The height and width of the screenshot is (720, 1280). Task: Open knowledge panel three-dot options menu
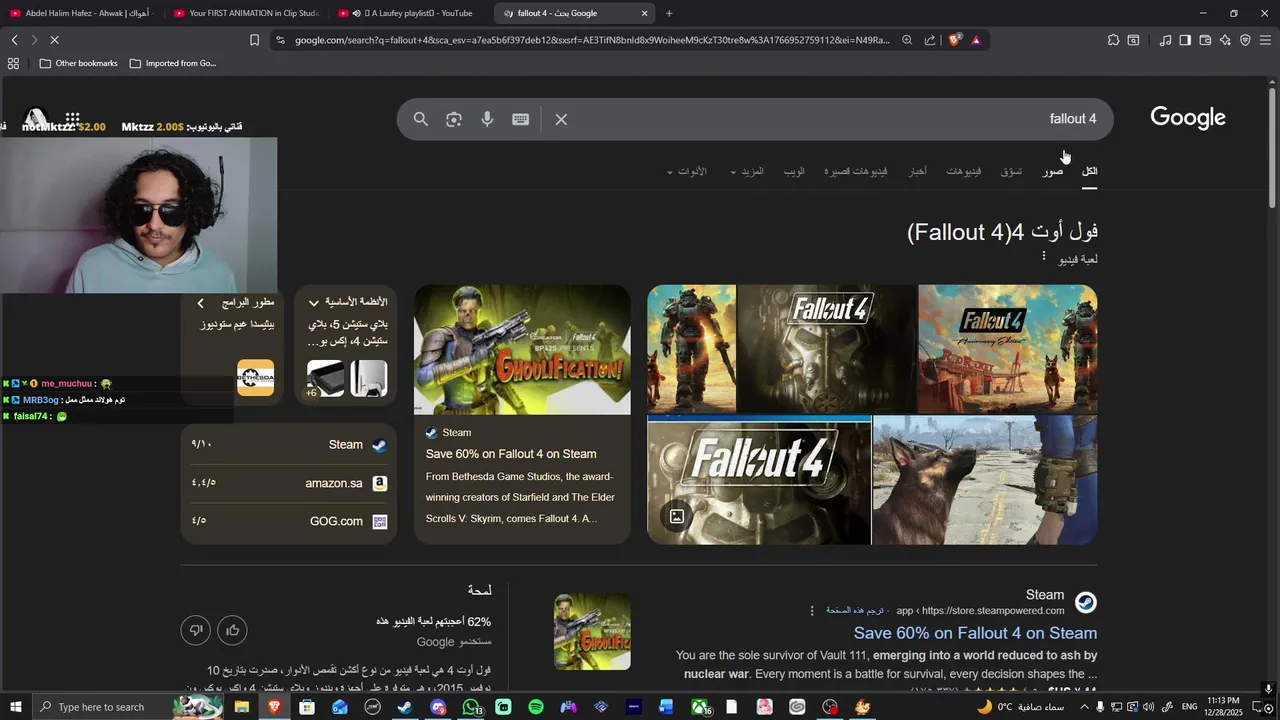(1043, 257)
